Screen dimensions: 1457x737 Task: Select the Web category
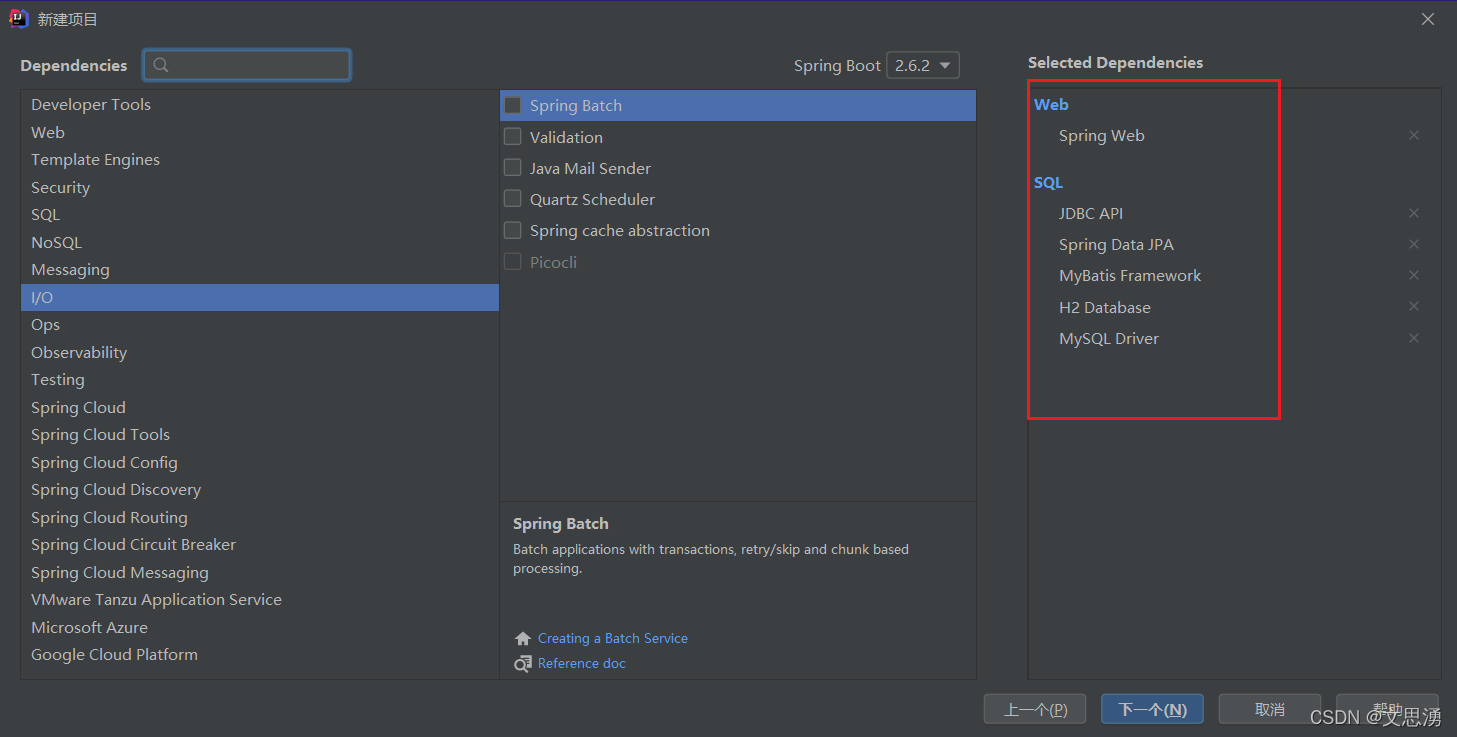[x=260, y=132]
